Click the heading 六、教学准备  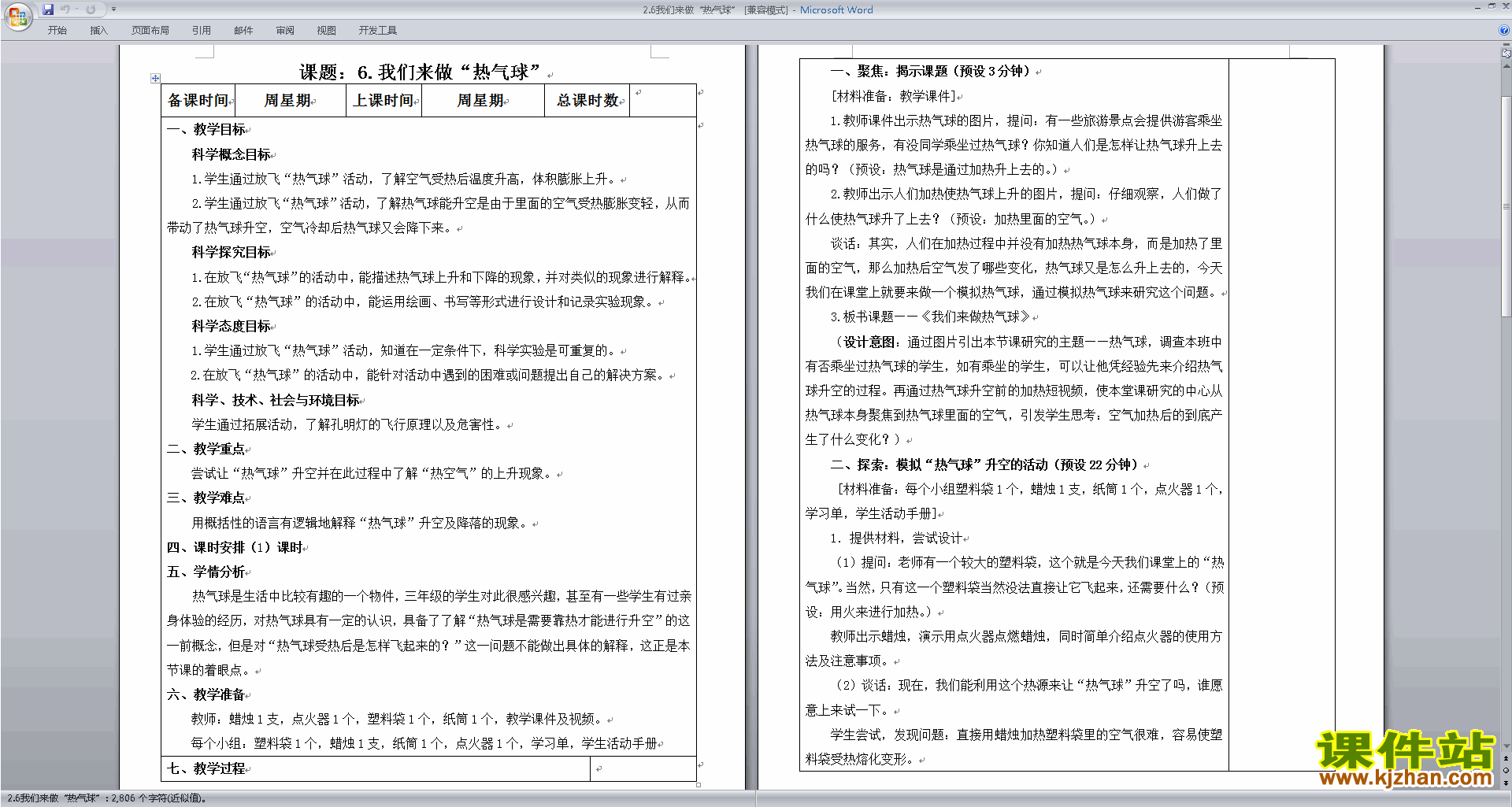pos(206,694)
